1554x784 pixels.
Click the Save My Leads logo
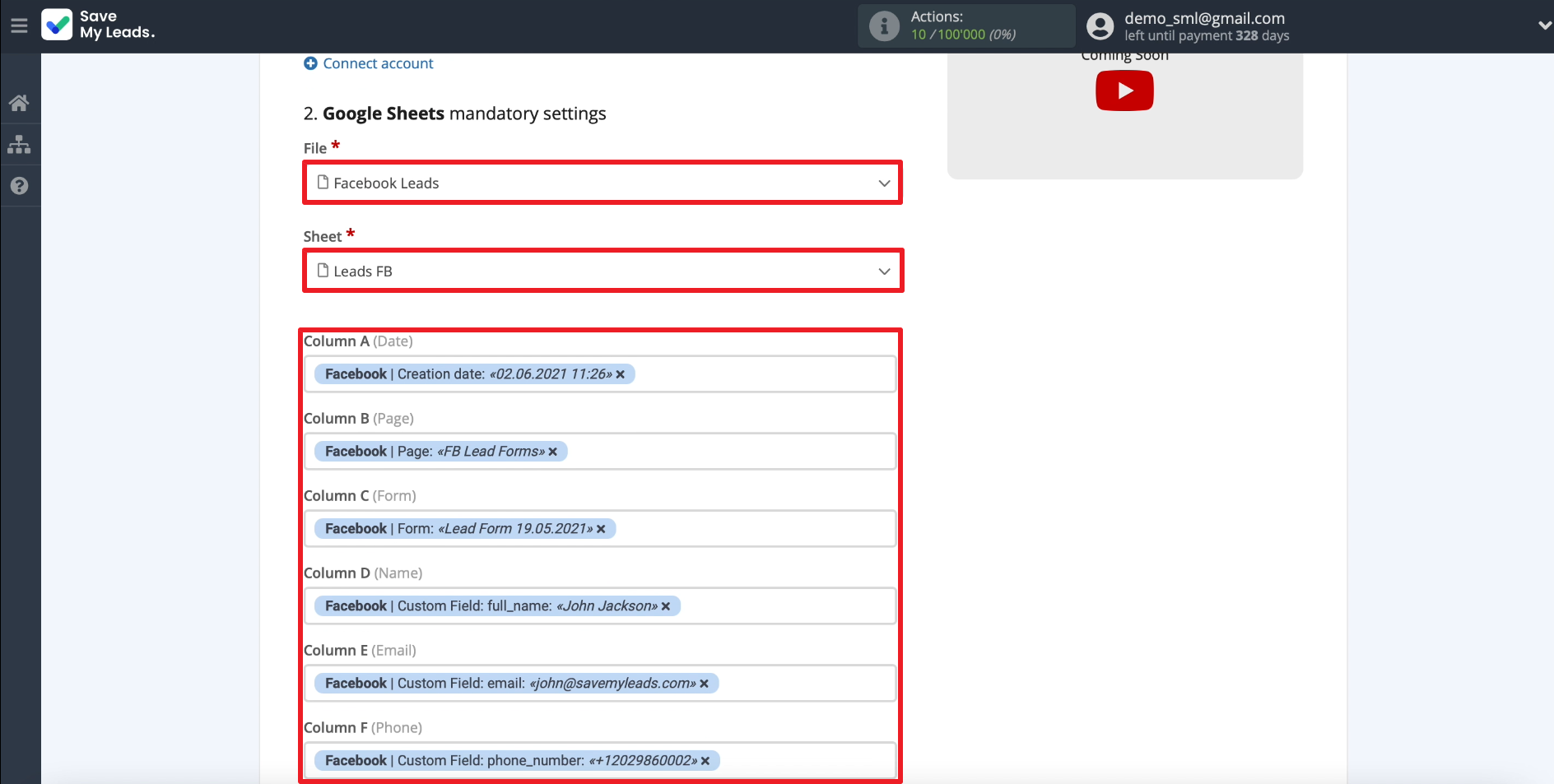click(x=98, y=25)
